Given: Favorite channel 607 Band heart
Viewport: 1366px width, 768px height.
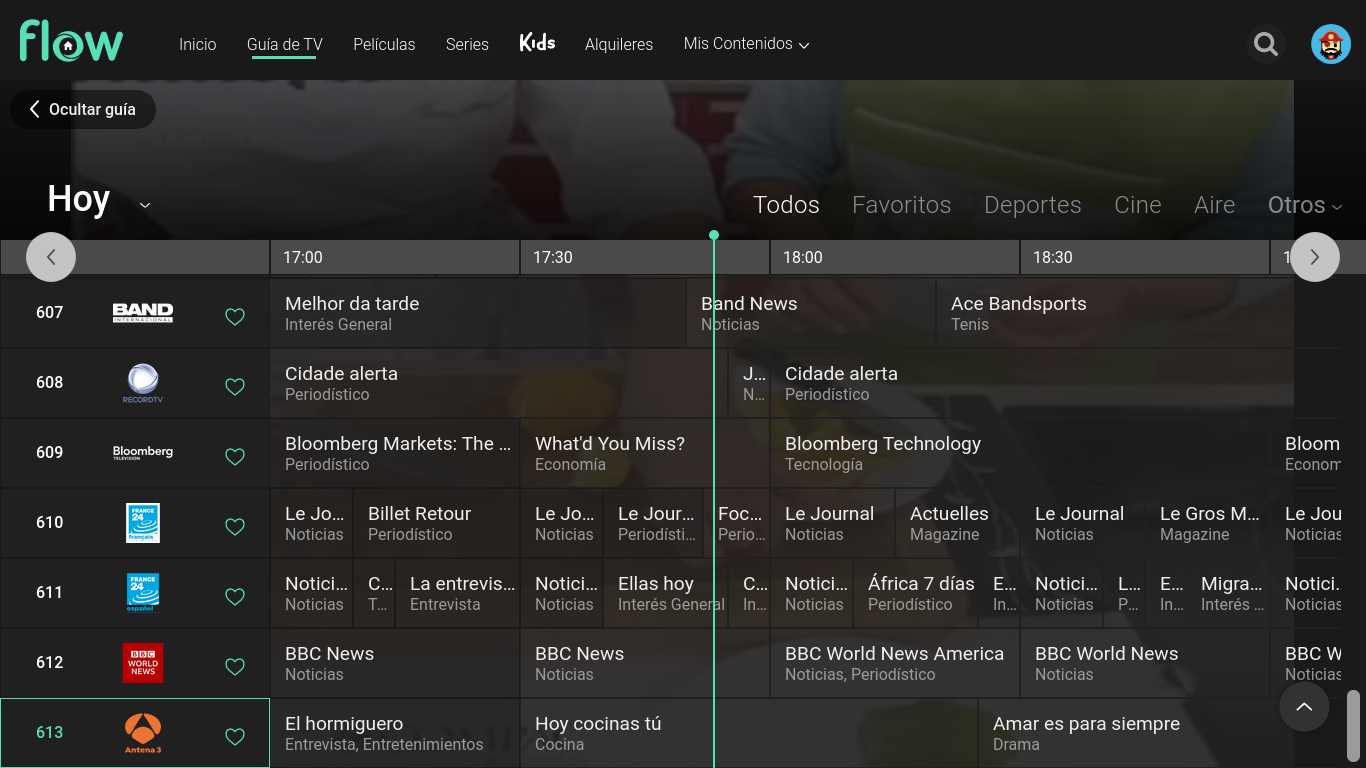Looking at the screenshot, I should click(235, 317).
